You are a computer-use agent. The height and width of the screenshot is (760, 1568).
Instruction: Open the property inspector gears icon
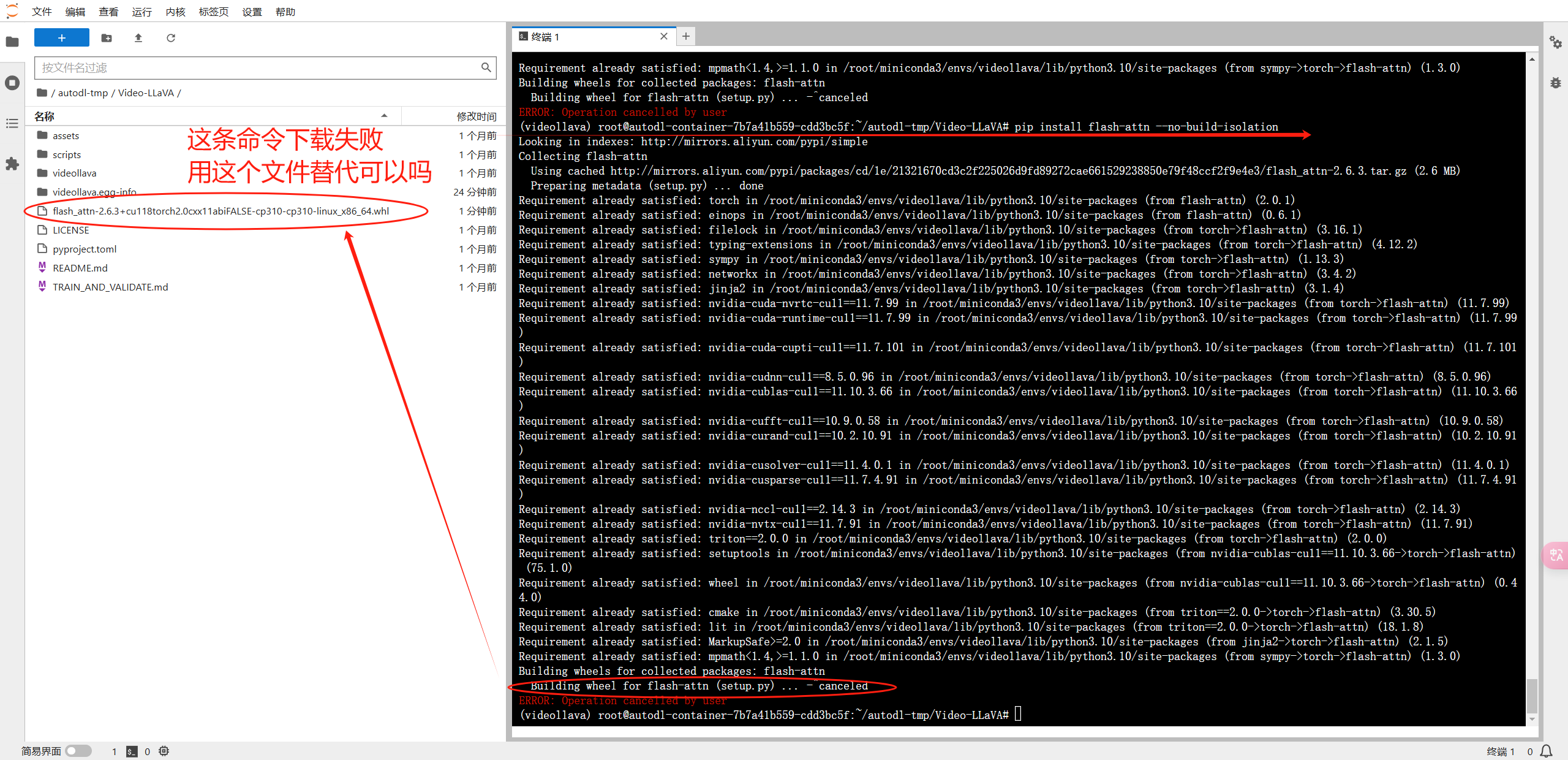[1555, 42]
